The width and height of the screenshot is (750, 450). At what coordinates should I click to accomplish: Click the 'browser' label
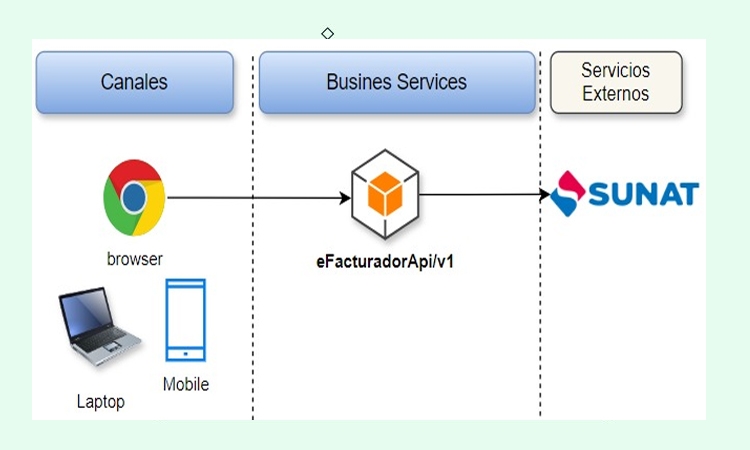[x=135, y=259]
